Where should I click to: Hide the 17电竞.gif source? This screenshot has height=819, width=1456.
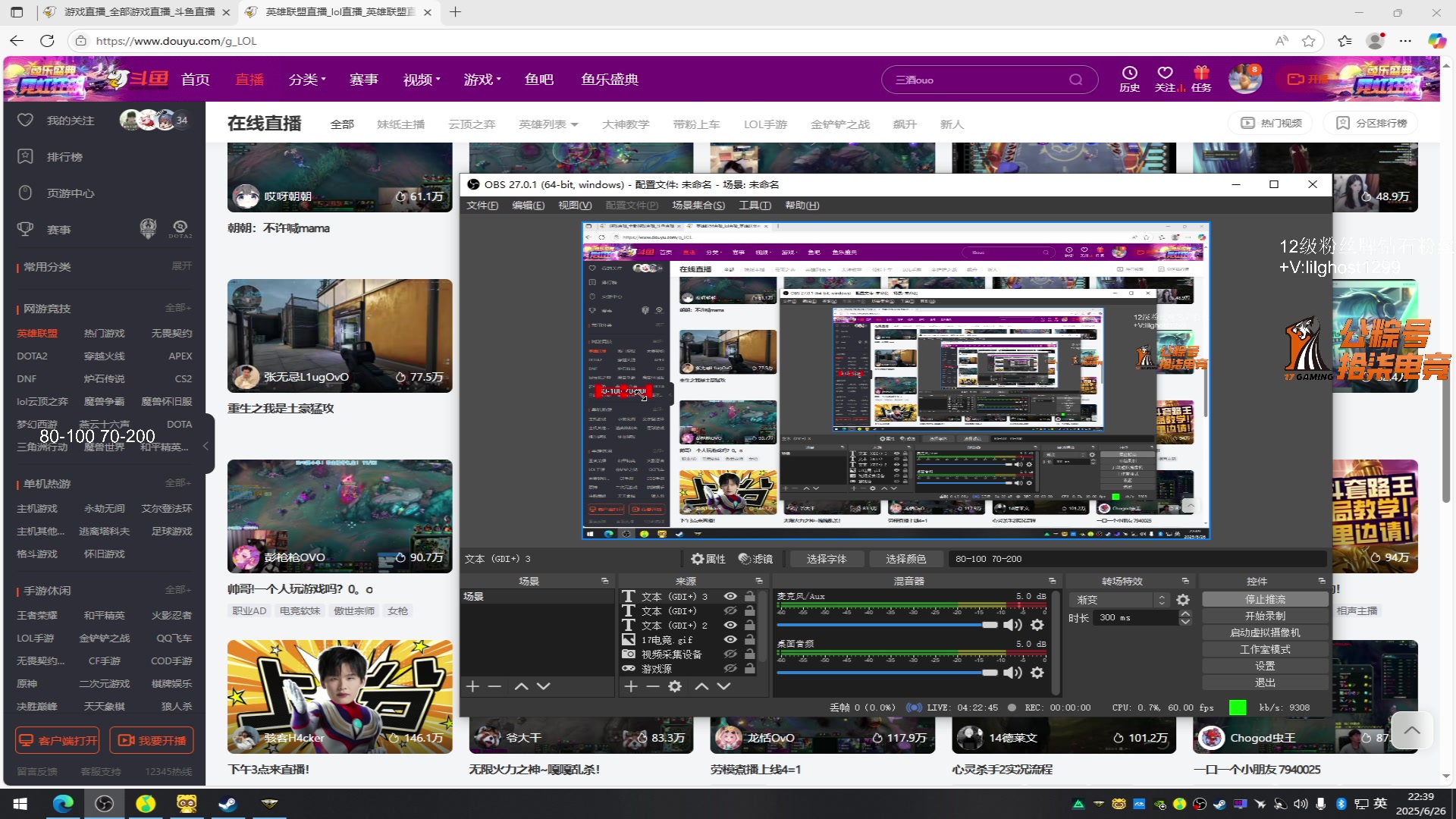(x=730, y=640)
